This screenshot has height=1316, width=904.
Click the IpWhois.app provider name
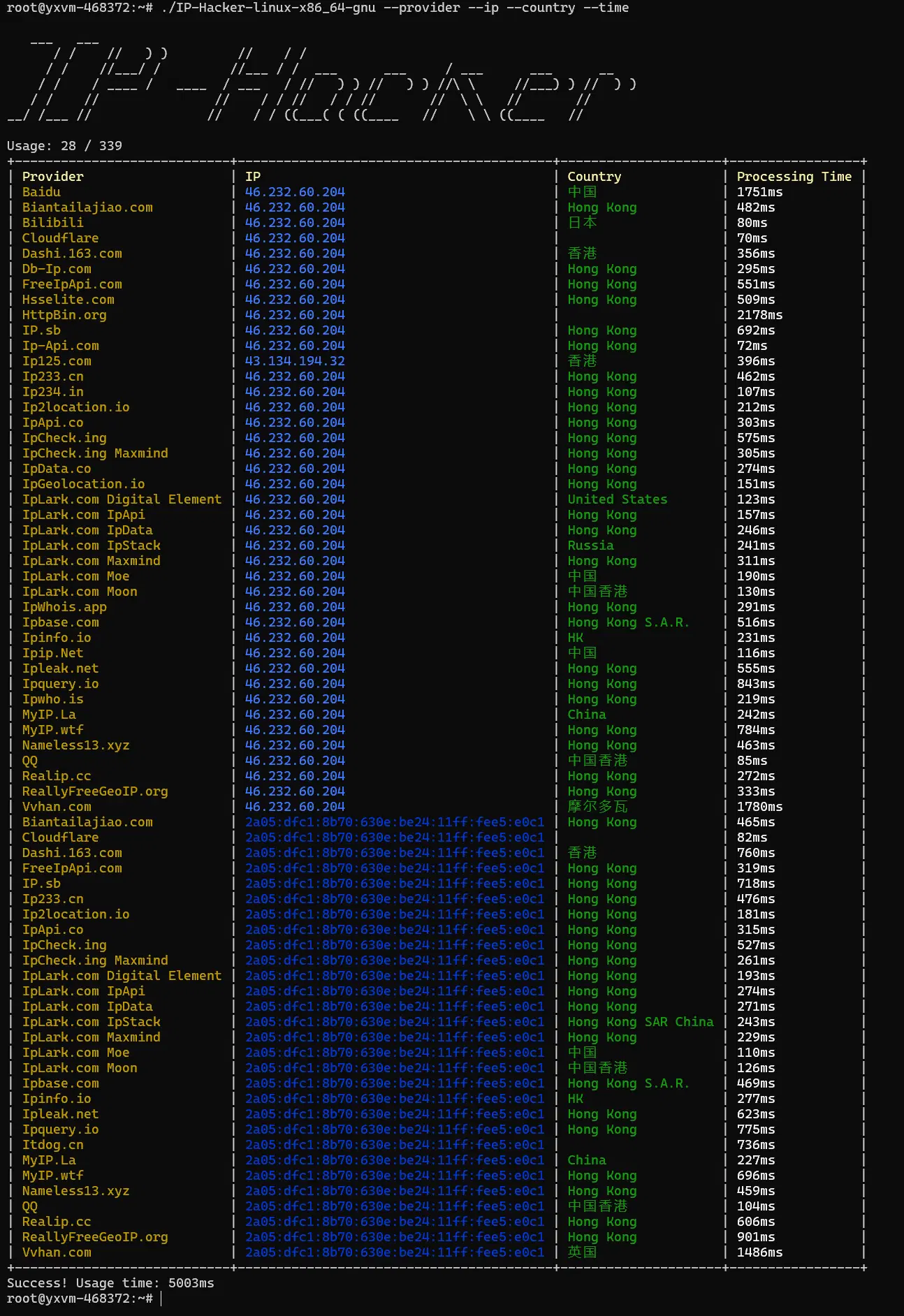pos(64,607)
